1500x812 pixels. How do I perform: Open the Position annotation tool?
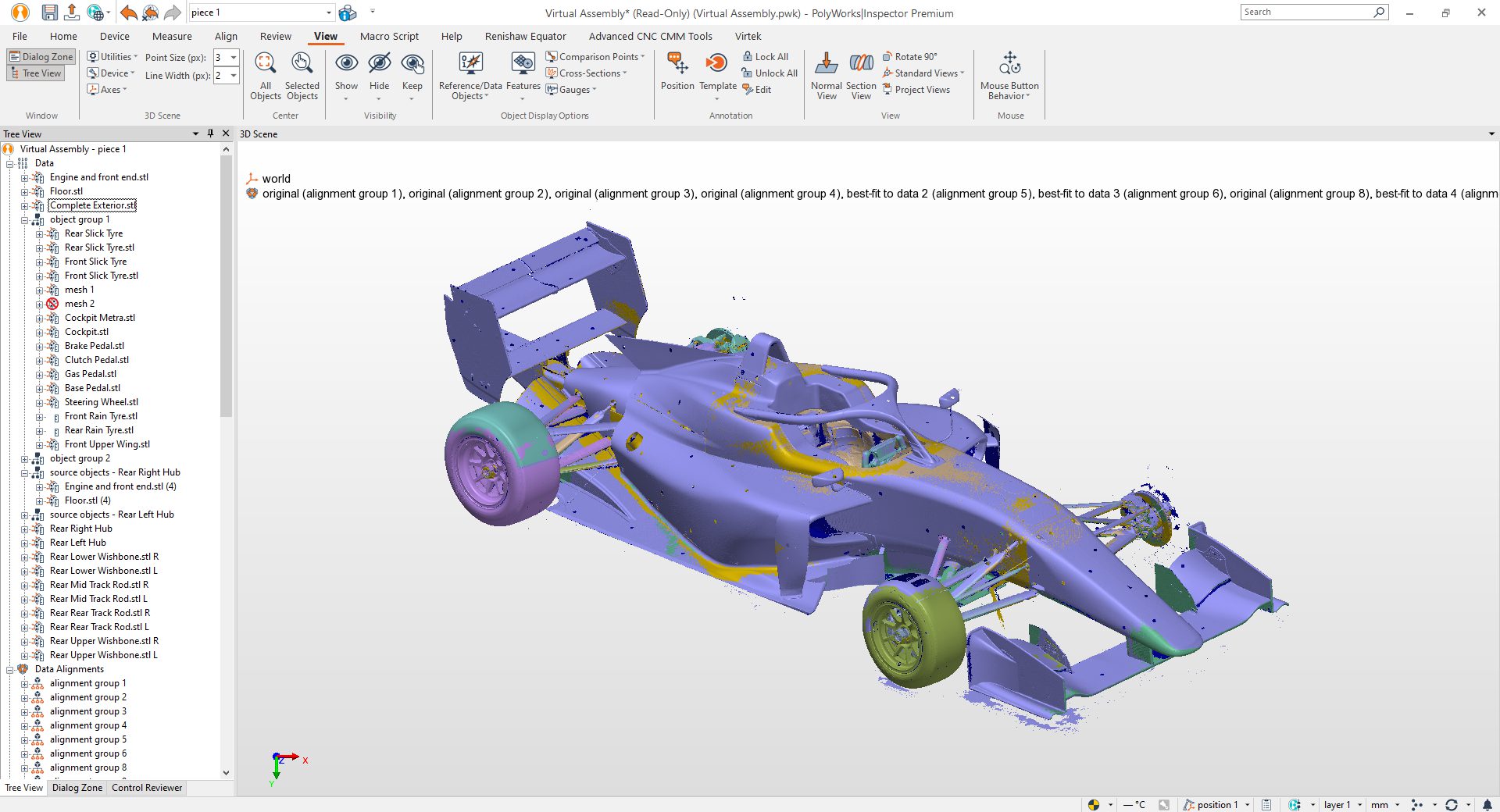point(677,74)
